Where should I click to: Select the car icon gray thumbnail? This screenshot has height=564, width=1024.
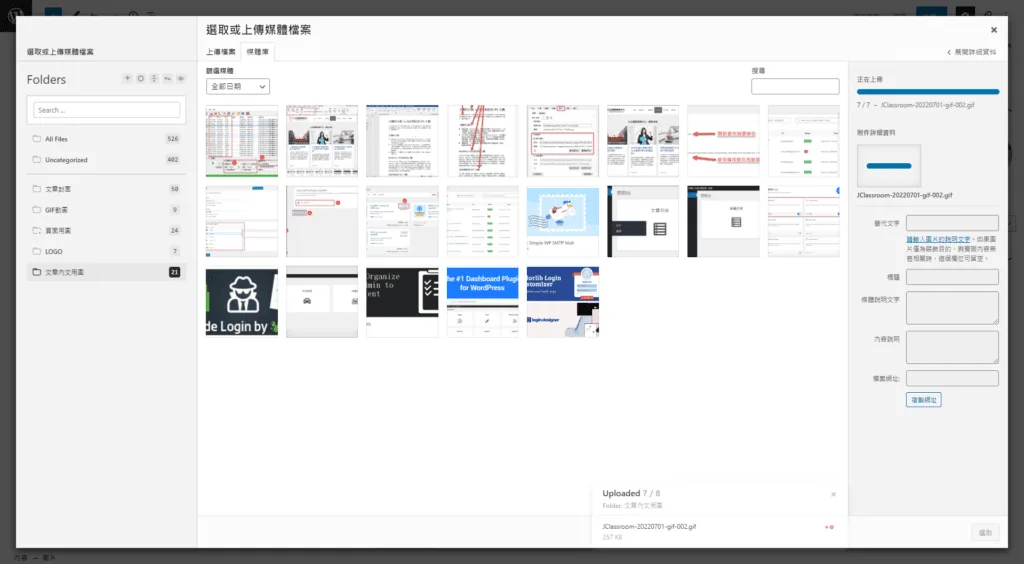pyautogui.click(x=322, y=302)
